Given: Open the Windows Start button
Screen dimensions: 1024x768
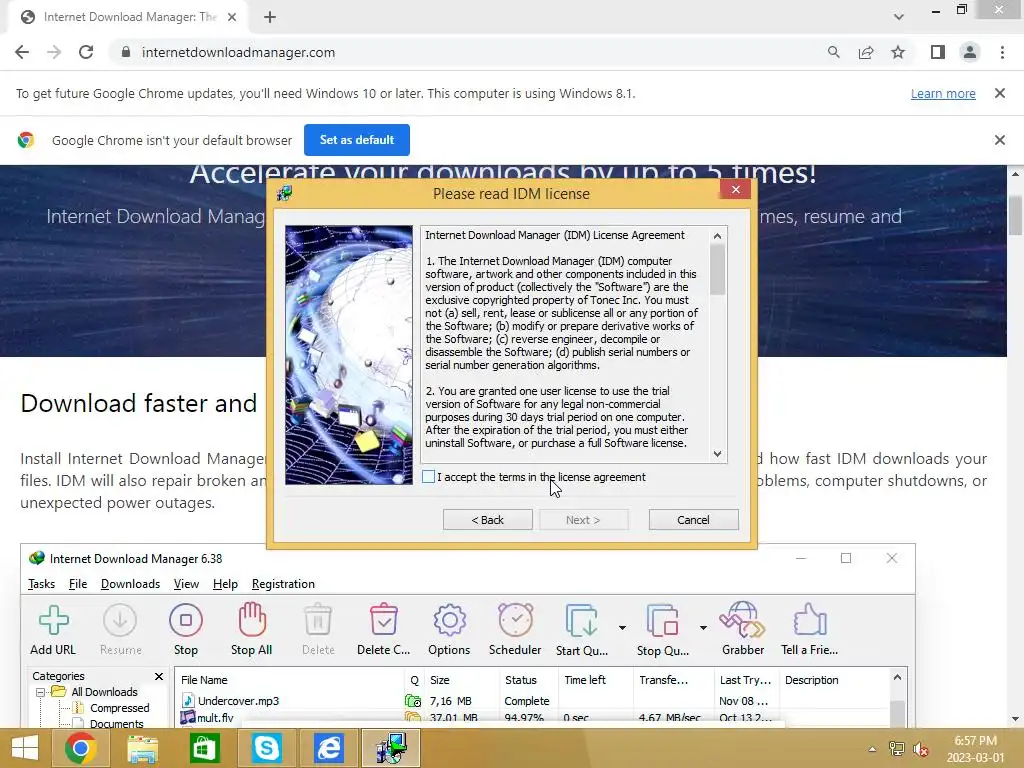Looking at the screenshot, I should coord(25,748).
